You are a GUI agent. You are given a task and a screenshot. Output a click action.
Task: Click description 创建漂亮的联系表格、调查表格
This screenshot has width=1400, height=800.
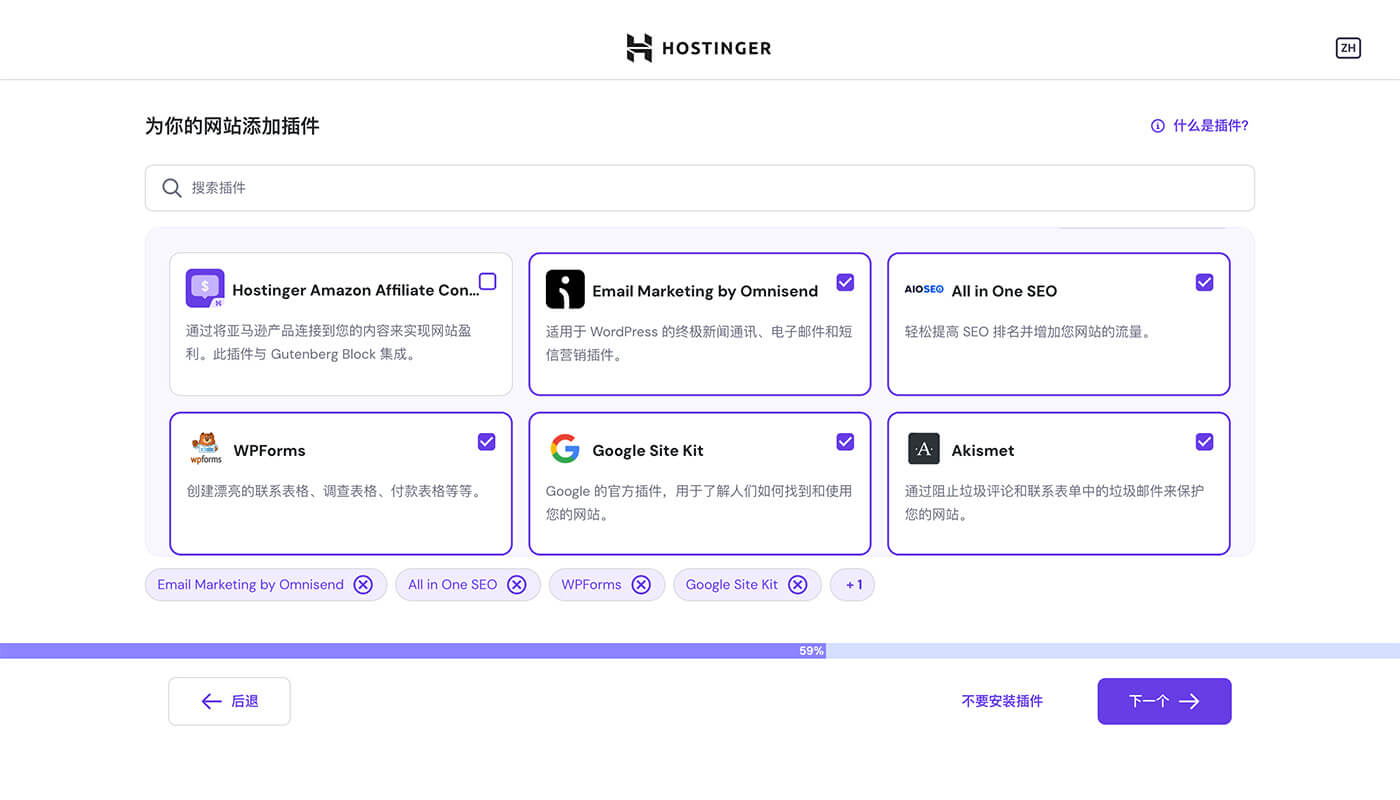[x=335, y=492]
